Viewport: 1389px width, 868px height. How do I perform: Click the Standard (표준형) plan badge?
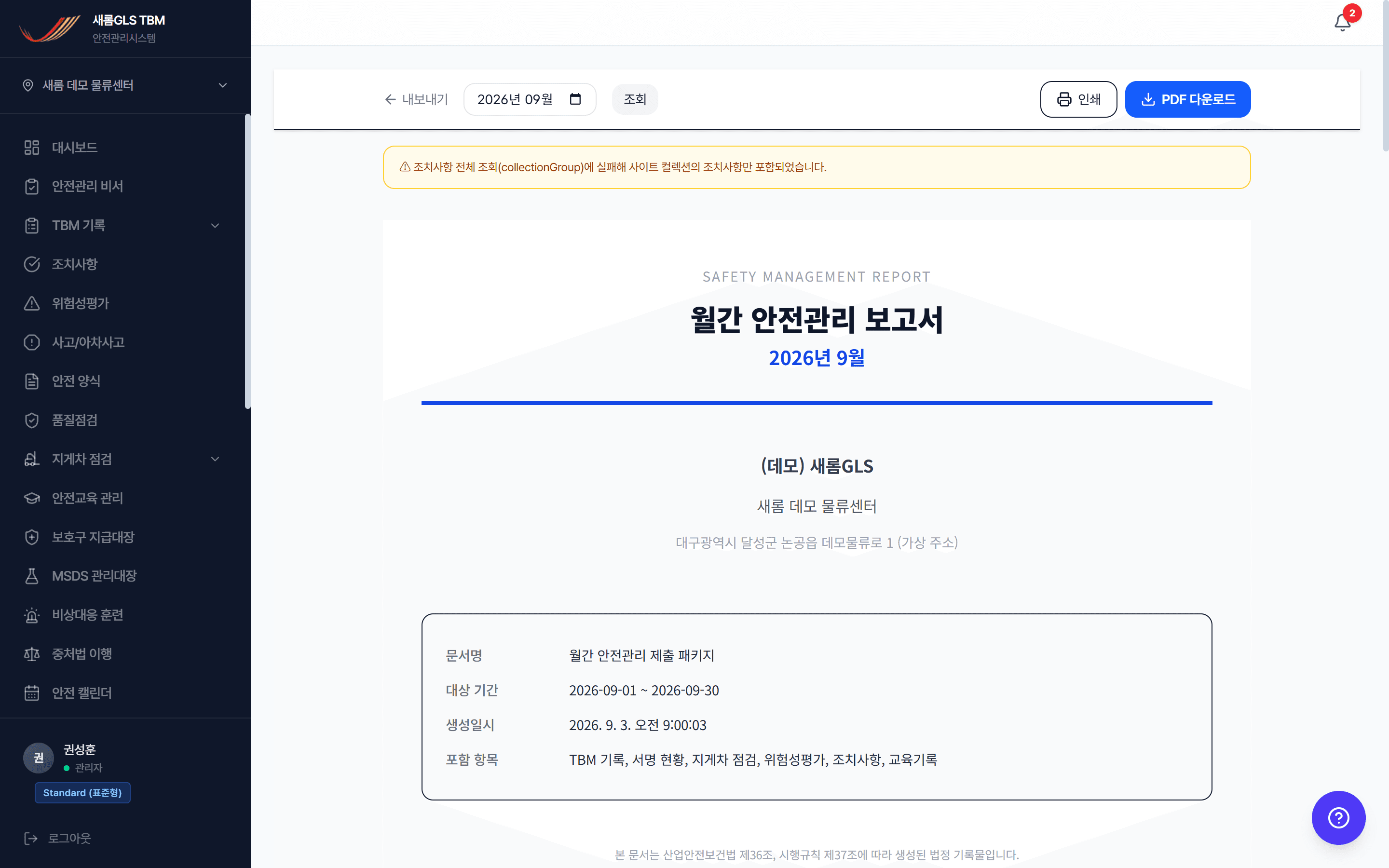point(82,793)
